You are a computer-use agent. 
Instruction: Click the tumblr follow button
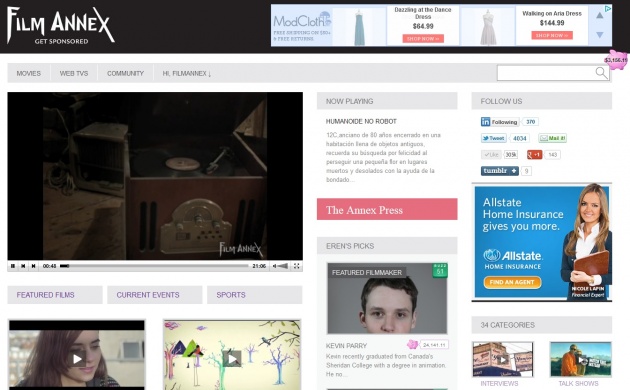500,171
